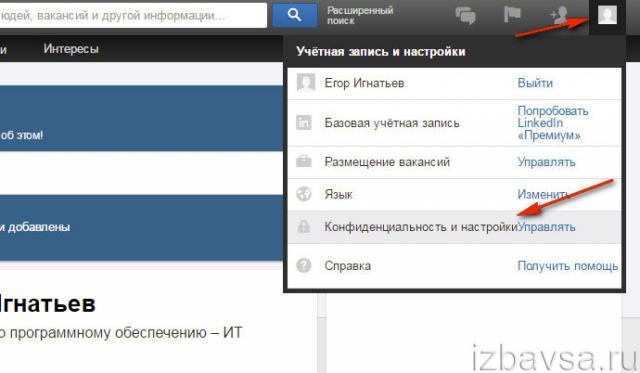Screen dimensions: 640x373
Task: Open the Интересы navigation menu
Action: pyautogui.click(x=71, y=49)
